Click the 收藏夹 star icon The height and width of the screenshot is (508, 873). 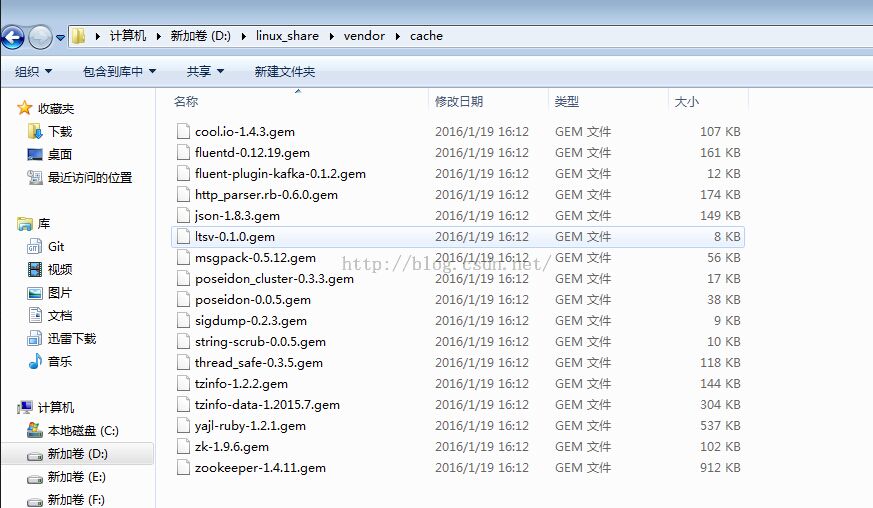[x=24, y=108]
